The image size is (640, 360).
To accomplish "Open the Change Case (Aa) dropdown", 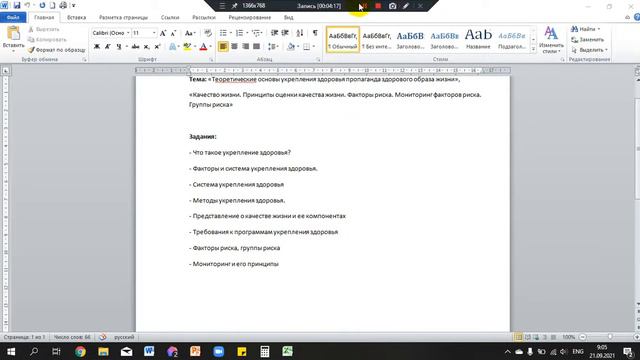I will (189, 33).
